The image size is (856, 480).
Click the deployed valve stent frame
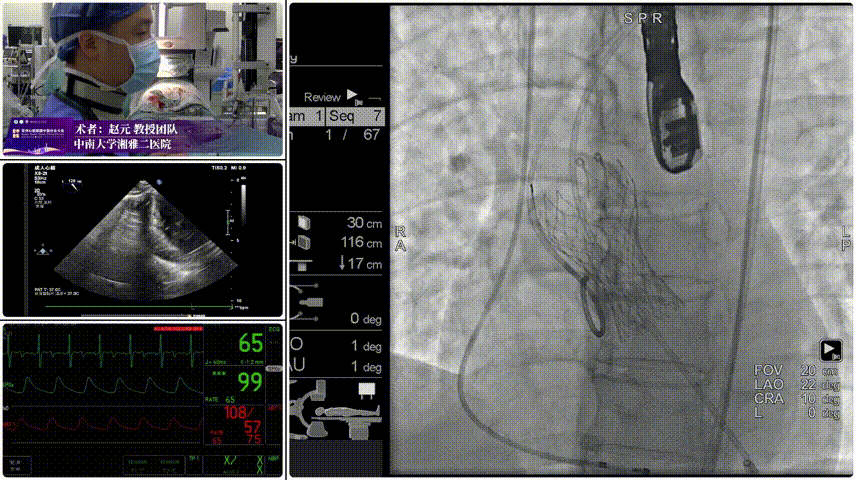pyautogui.click(x=606, y=246)
